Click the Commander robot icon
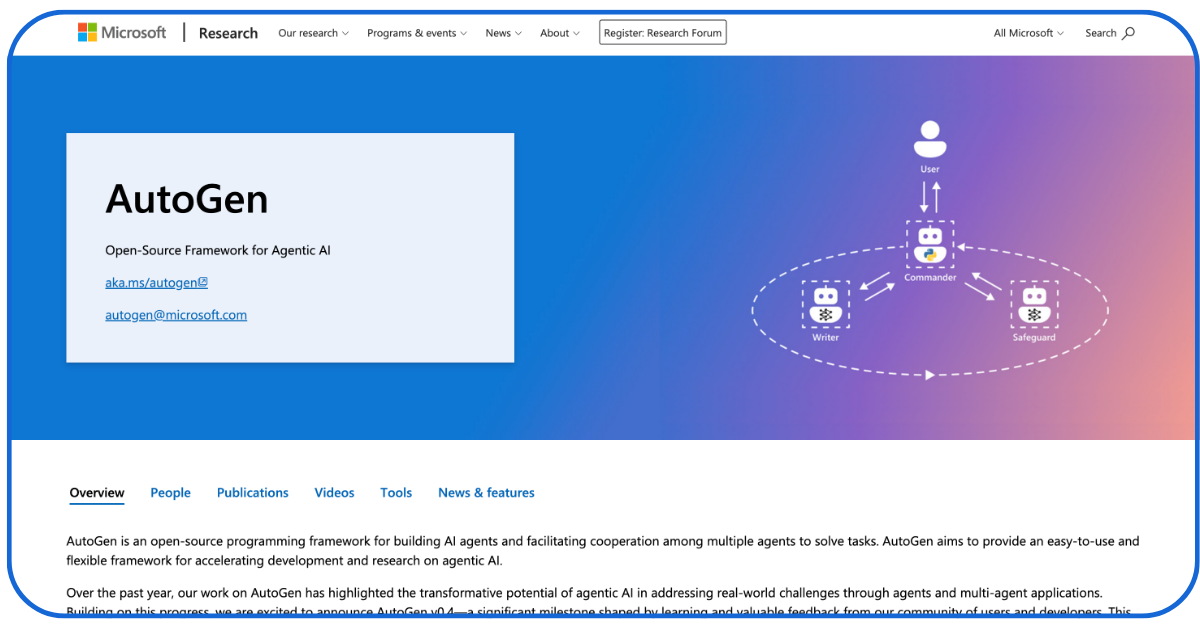Screen dimensions: 1200x628 point(930,245)
